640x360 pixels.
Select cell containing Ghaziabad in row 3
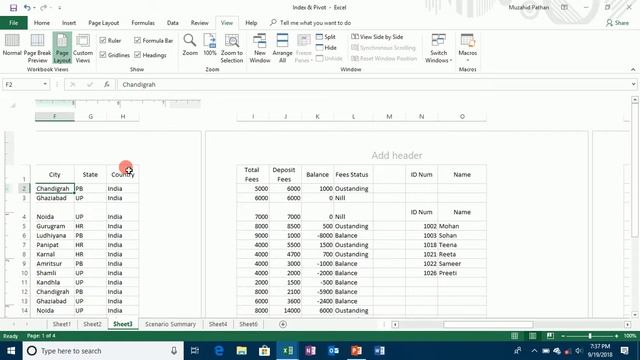(x=55, y=198)
